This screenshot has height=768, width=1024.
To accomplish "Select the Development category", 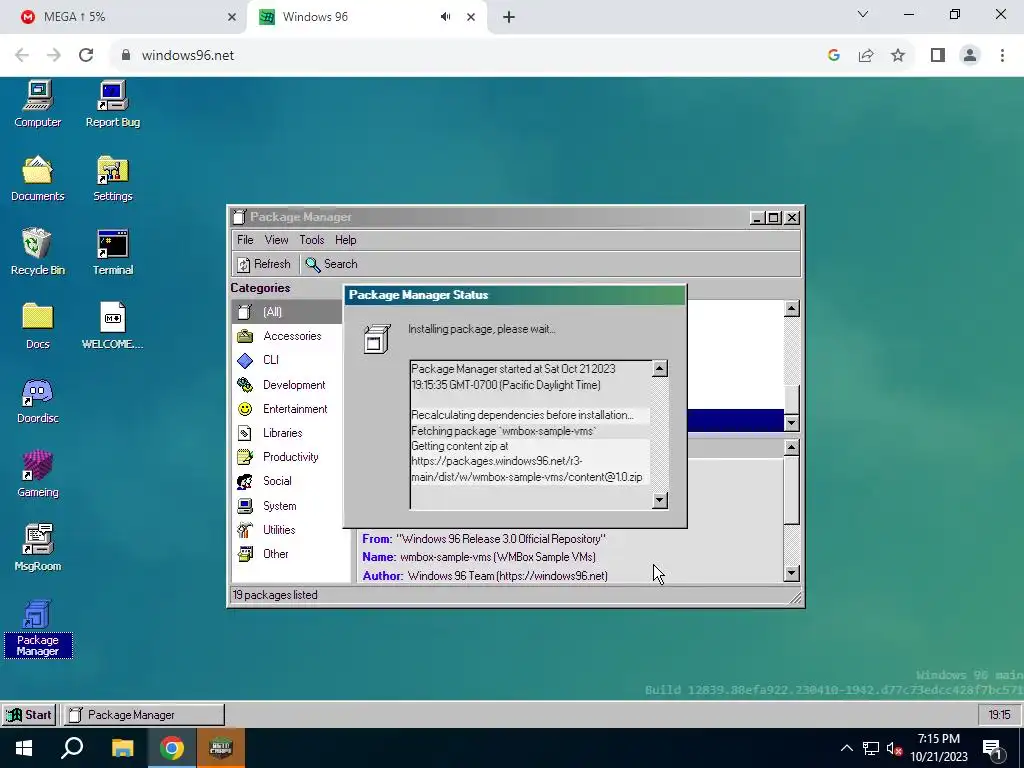I will click(286, 385).
